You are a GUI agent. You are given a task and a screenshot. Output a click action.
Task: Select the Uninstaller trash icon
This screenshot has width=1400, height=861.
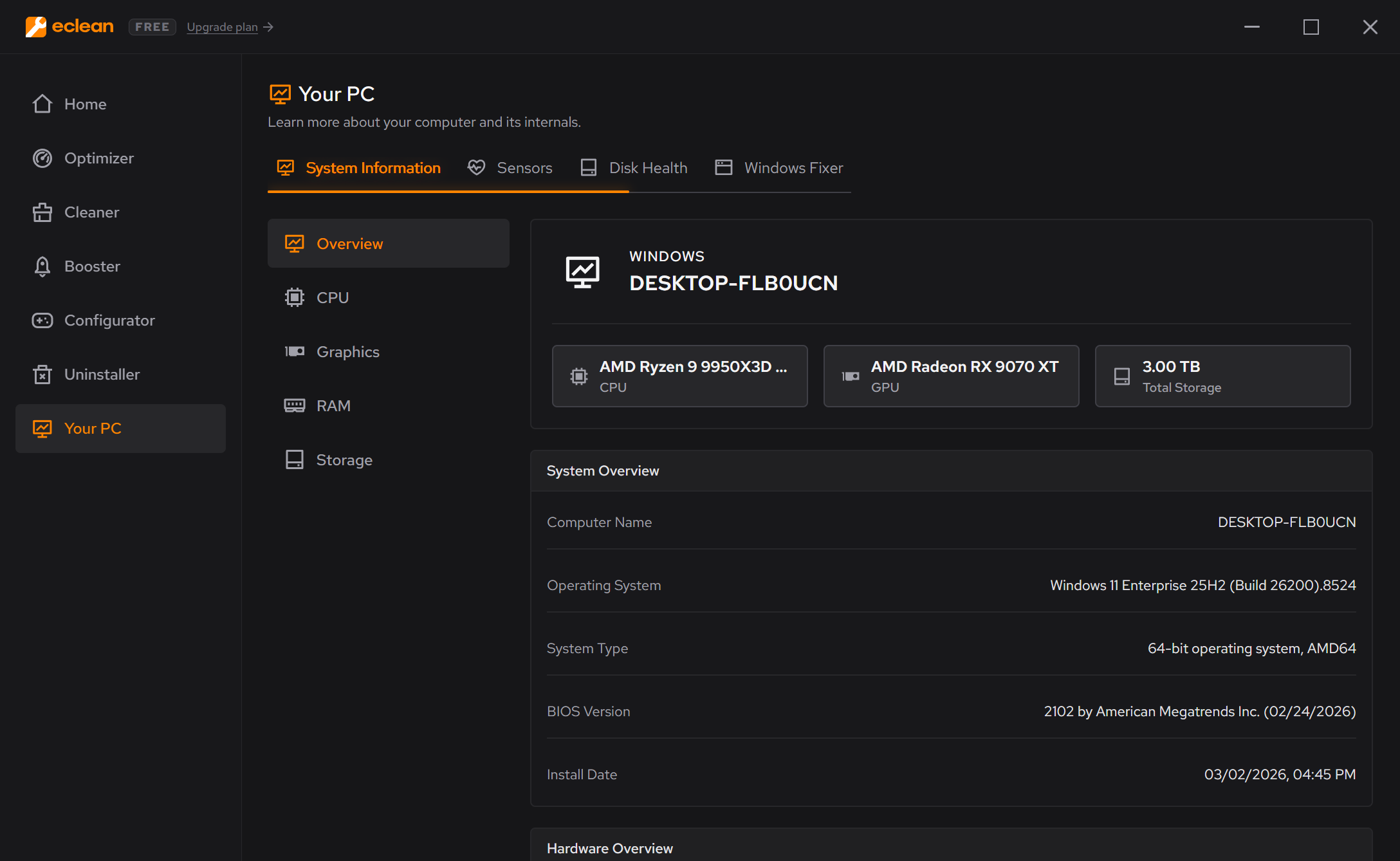[42, 374]
